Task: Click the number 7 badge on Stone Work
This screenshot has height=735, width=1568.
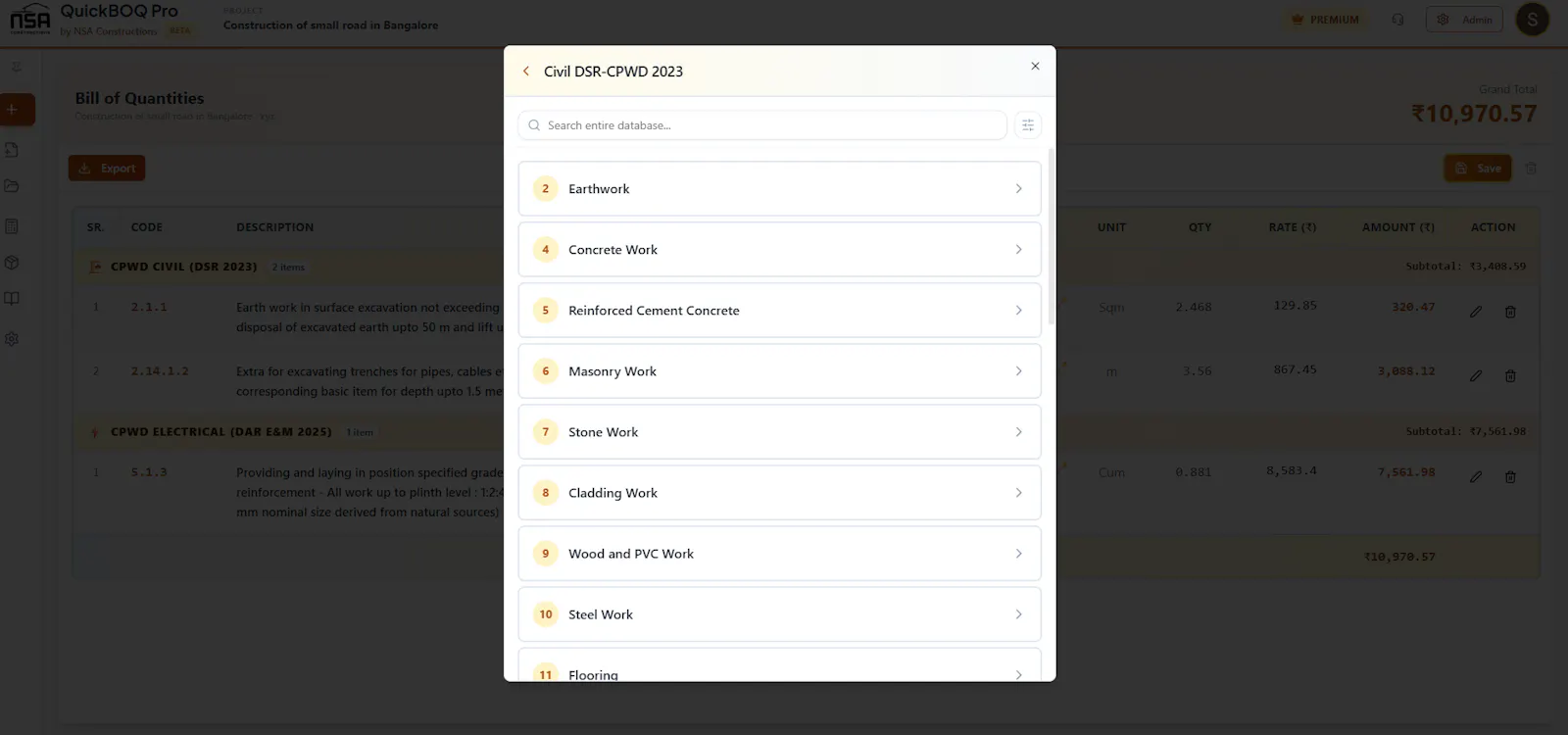Action: pyautogui.click(x=546, y=431)
